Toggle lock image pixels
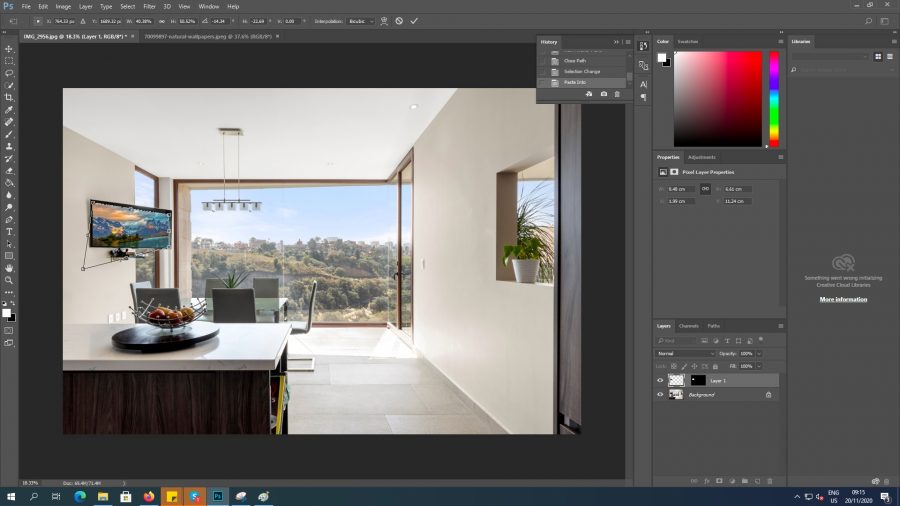Screen dimensions: 900x506 (x=684, y=366)
